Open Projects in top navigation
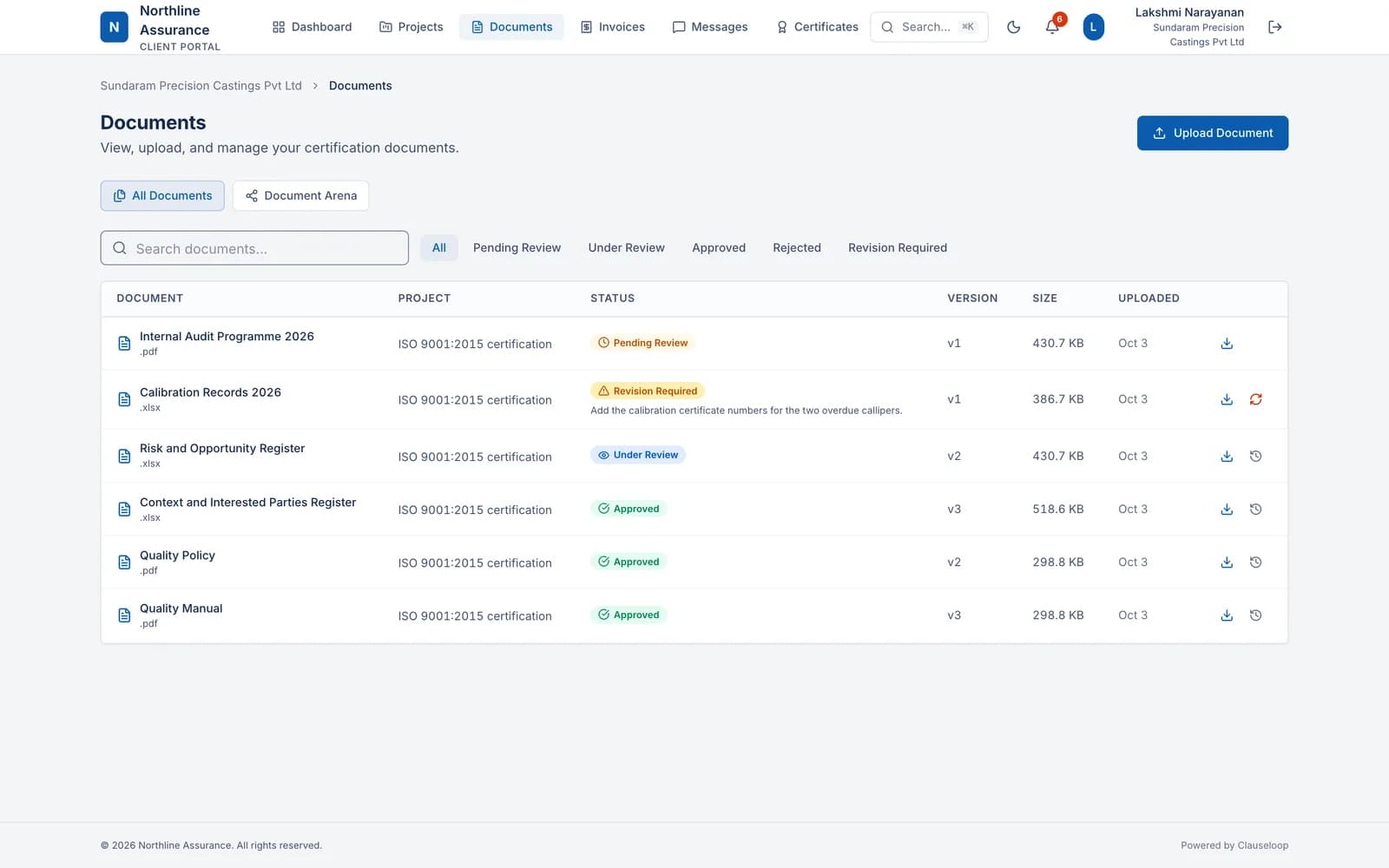Viewport: 1389px width, 868px height. pyautogui.click(x=411, y=27)
